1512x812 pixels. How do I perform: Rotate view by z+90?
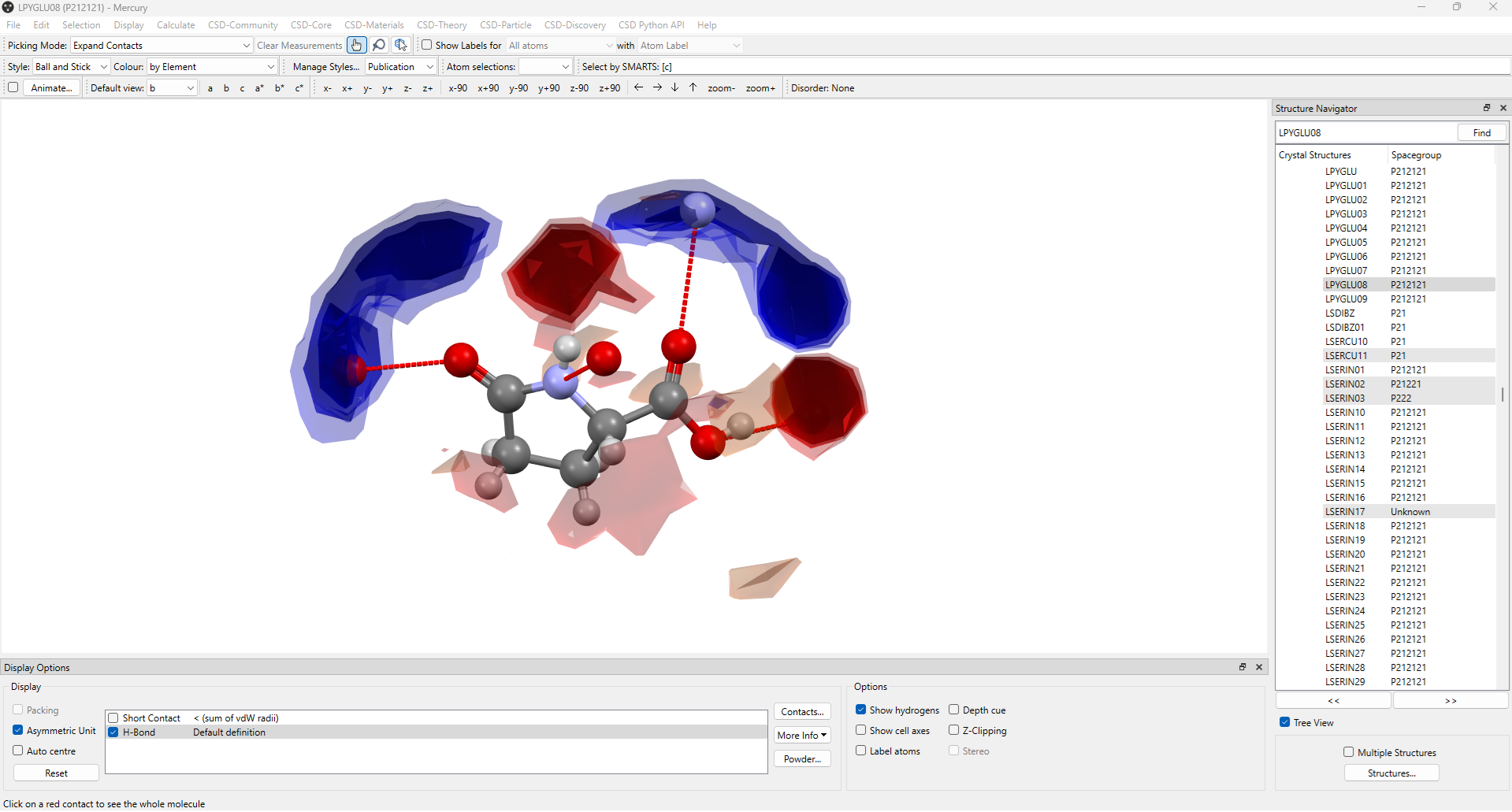(x=610, y=88)
